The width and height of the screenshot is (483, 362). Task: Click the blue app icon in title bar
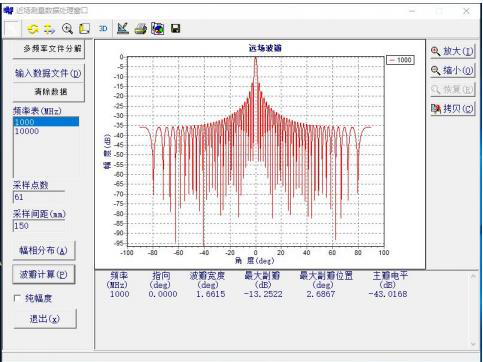[x=8, y=11]
